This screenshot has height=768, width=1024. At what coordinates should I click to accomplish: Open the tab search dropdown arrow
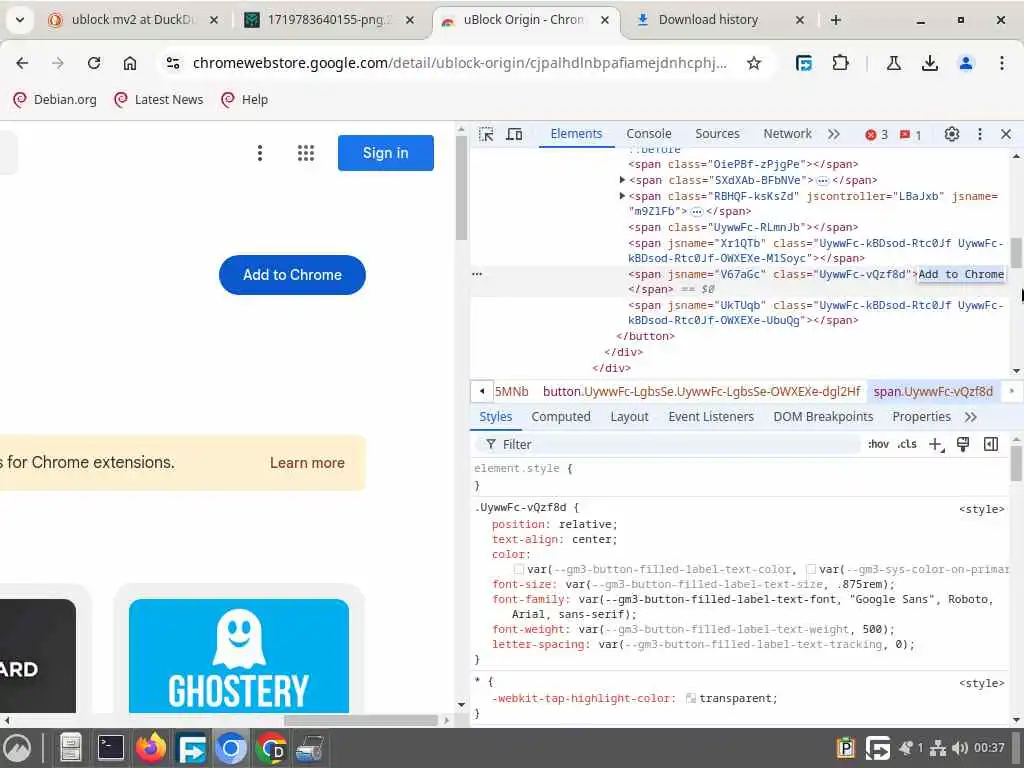20,20
